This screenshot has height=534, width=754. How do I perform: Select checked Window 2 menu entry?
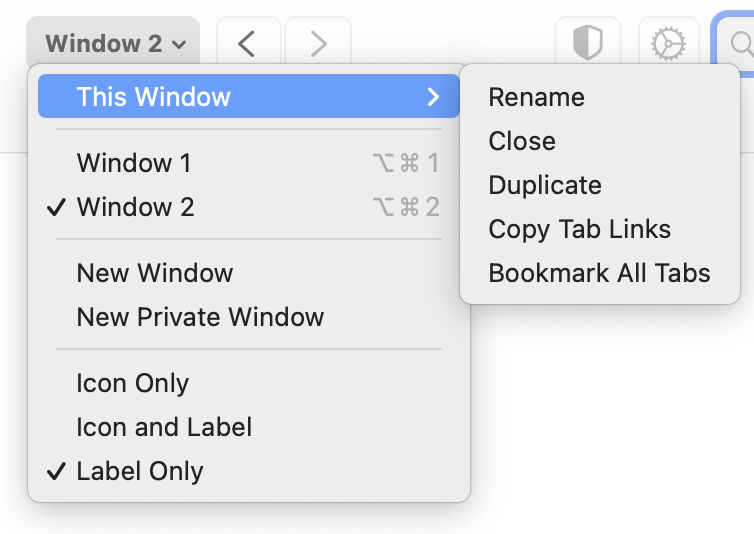(136, 207)
